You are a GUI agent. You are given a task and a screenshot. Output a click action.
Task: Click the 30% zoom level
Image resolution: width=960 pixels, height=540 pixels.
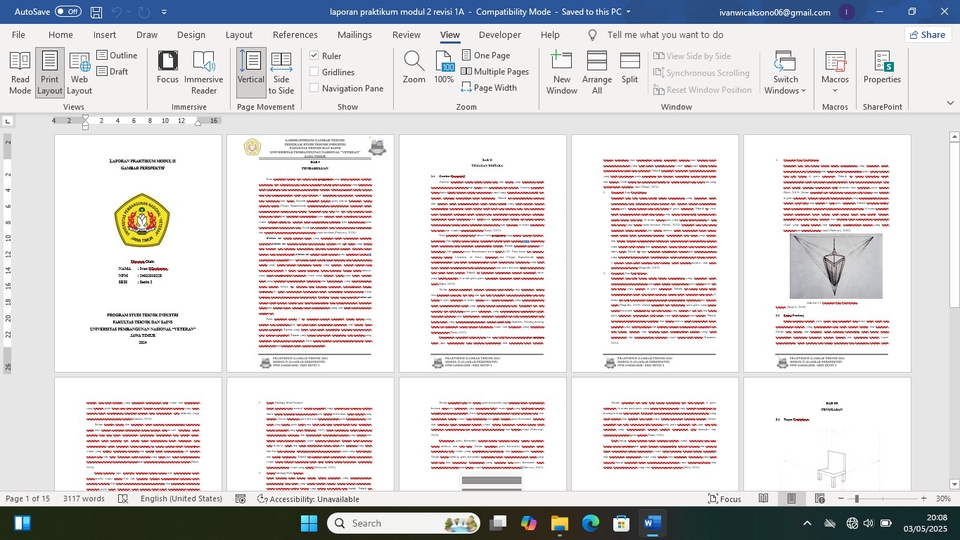coord(943,499)
